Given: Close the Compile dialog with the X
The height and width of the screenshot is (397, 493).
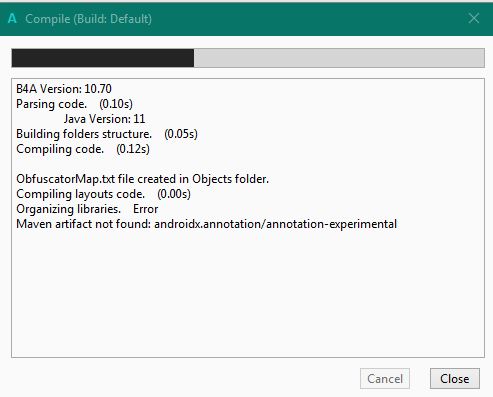Looking at the screenshot, I should click(474, 18).
